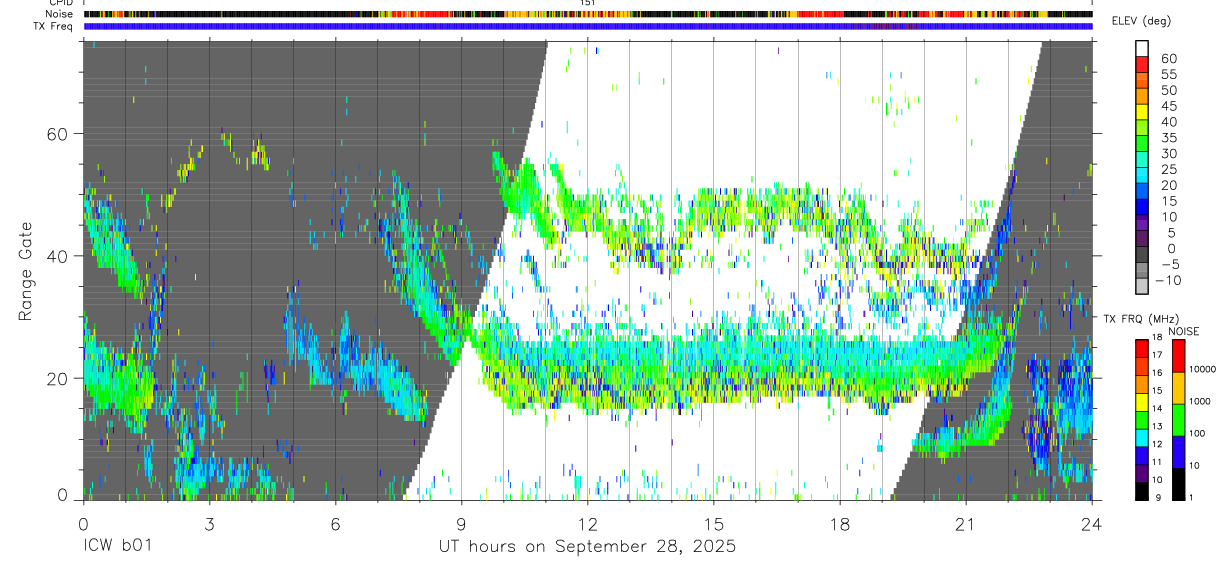The width and height of the screenshot is (1228, 567).
Task: Pick the red top segment of the NOISE color bar
Action: 1177,355
